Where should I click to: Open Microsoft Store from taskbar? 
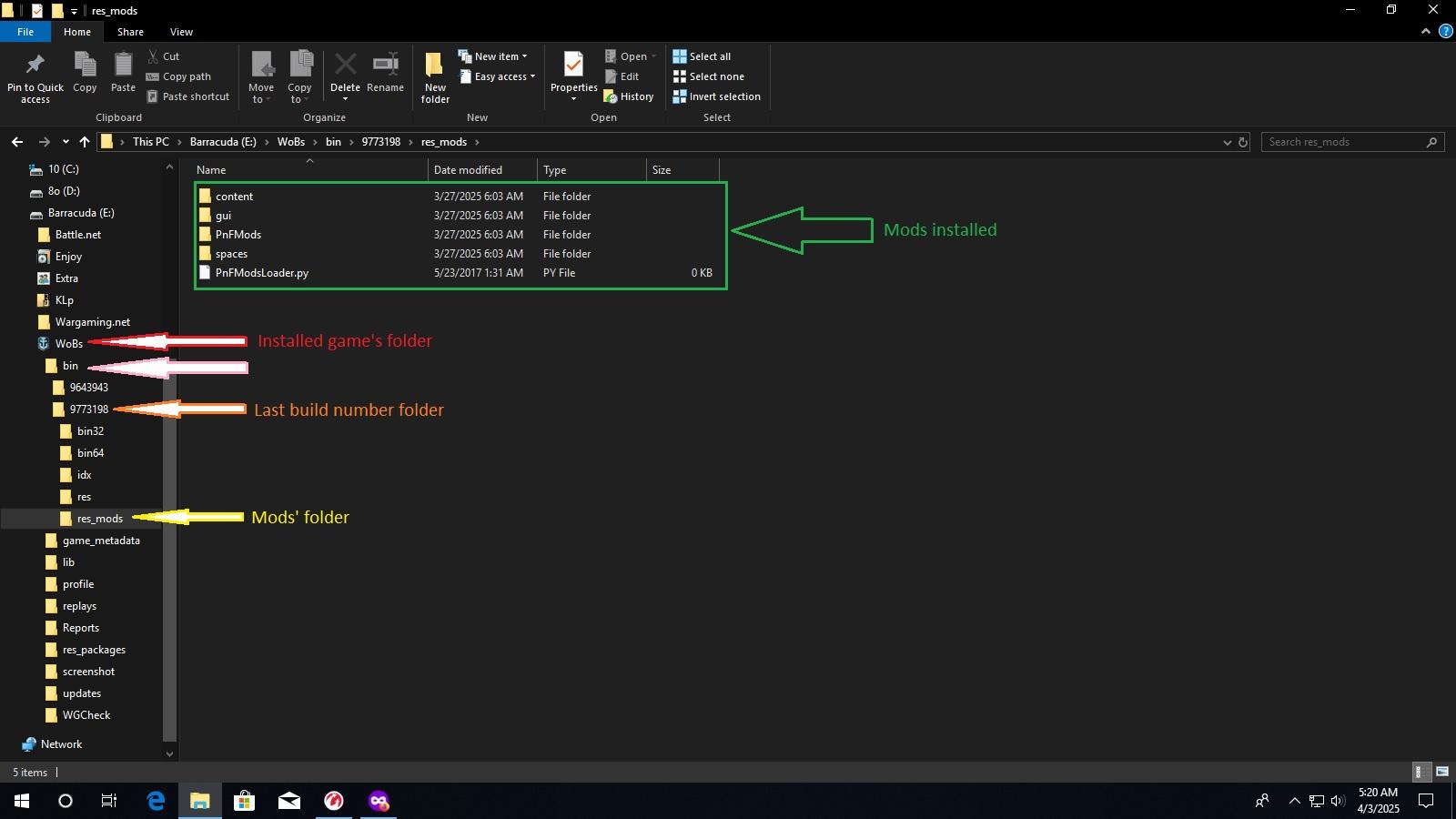click(244, 801)
